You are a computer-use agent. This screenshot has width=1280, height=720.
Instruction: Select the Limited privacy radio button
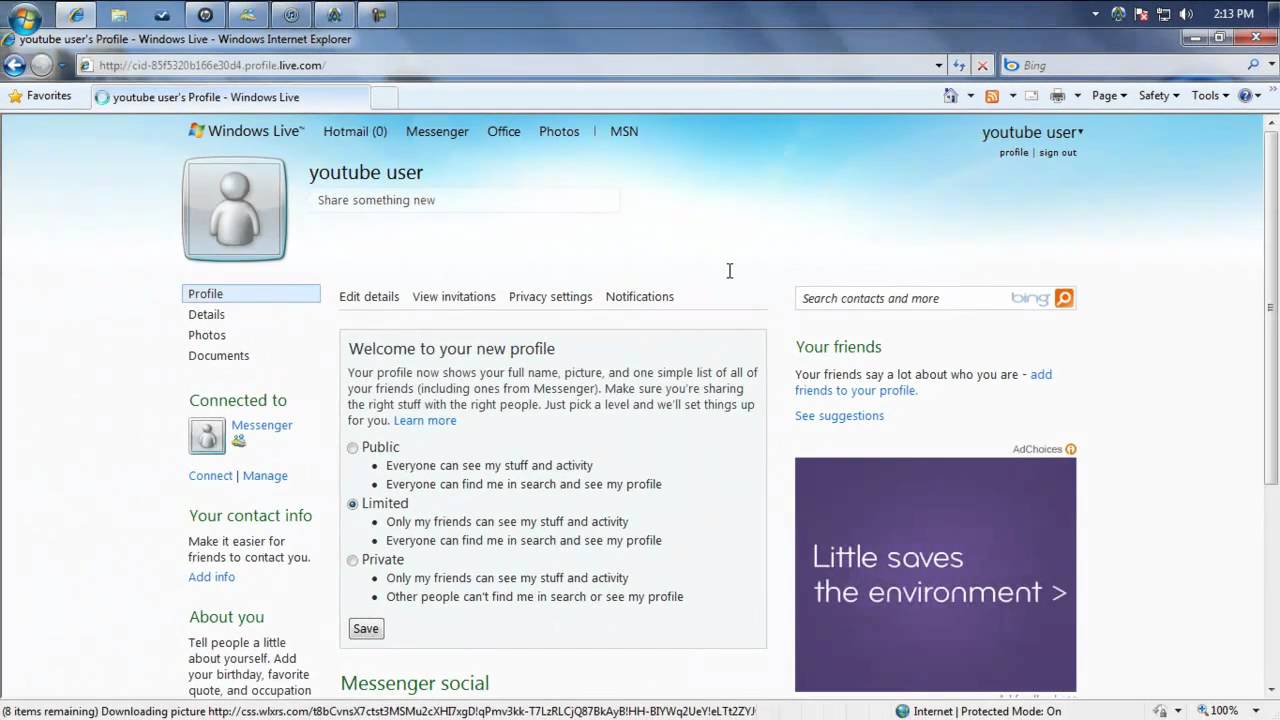point(352,504)
